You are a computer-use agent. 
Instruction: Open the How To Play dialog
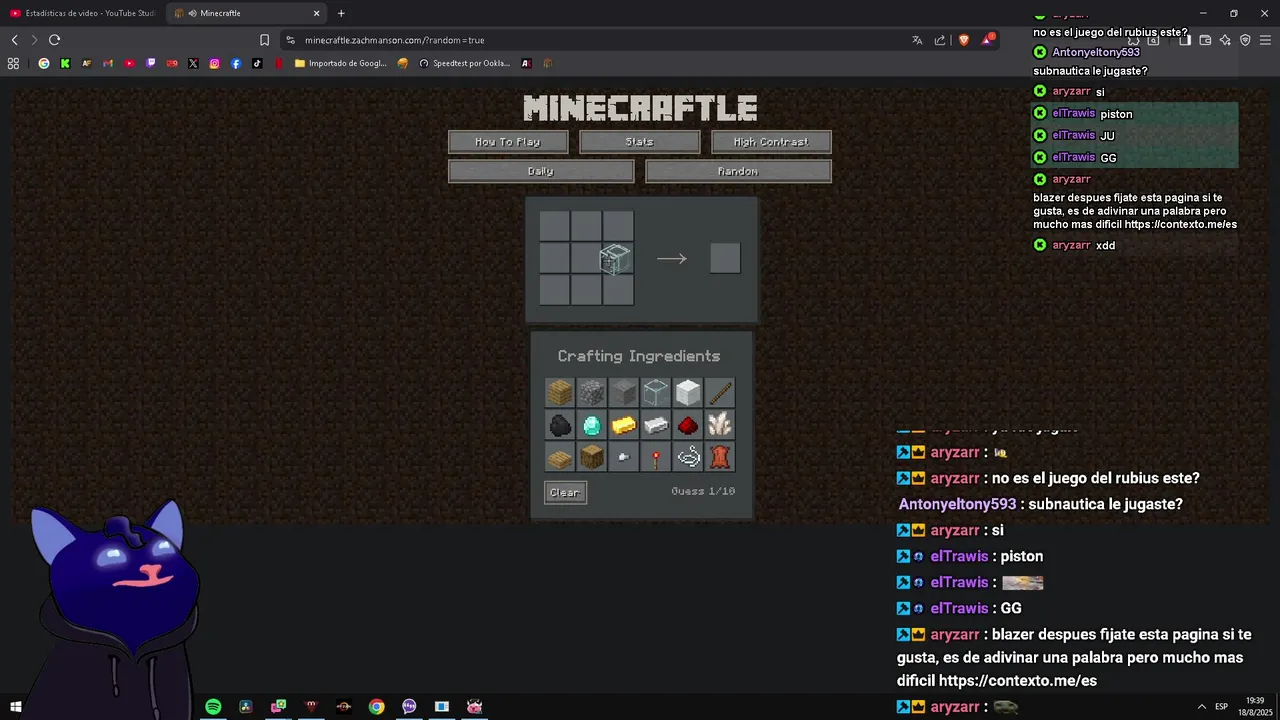pyautogui.click(x=508, y=142)
